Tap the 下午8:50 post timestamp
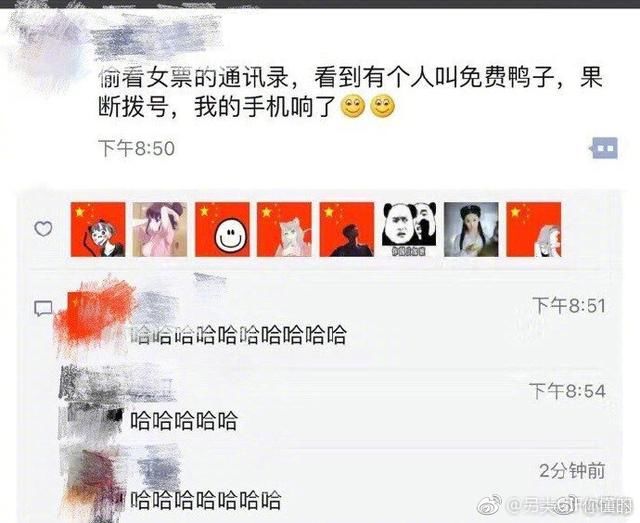640x523 pixels. [x=136, y=148]
